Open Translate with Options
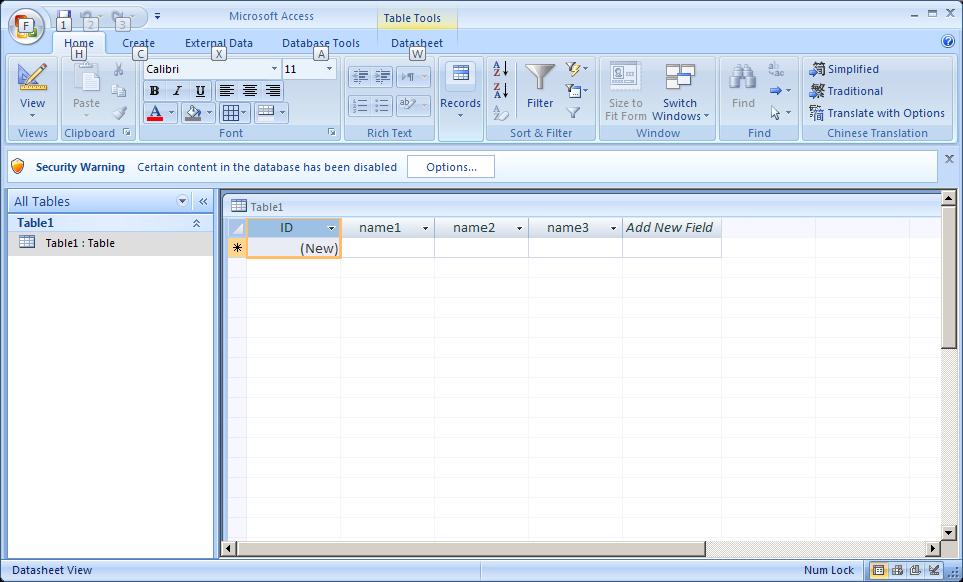963x582 pixels. click(x=877, y=113)
